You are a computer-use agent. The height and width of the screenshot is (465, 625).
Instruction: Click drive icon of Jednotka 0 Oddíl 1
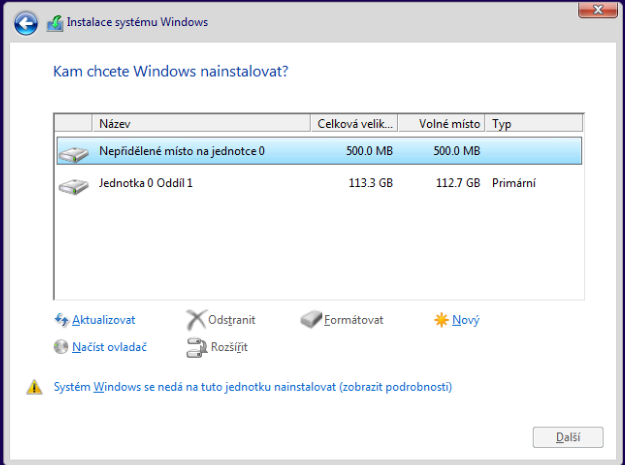pos(73,185)
